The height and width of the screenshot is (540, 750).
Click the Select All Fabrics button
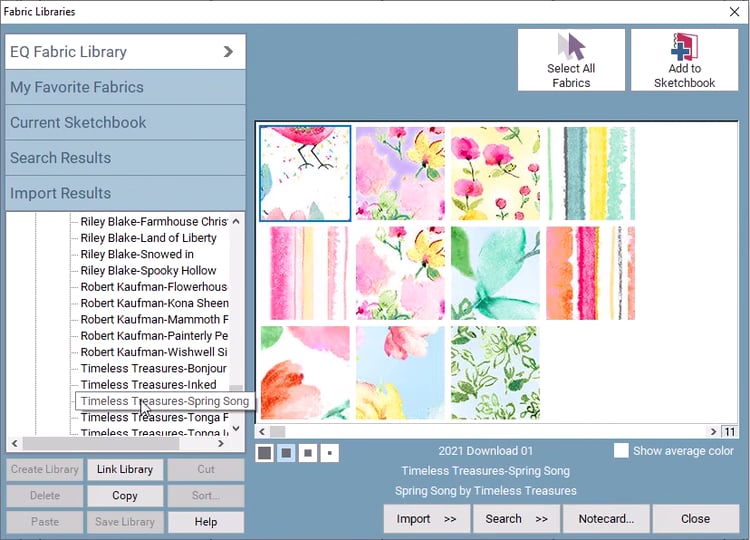click(571, 60)
